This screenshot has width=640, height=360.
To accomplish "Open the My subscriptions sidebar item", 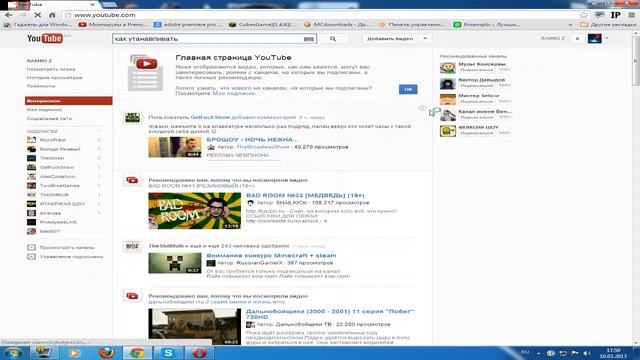I will pos(44,110).
